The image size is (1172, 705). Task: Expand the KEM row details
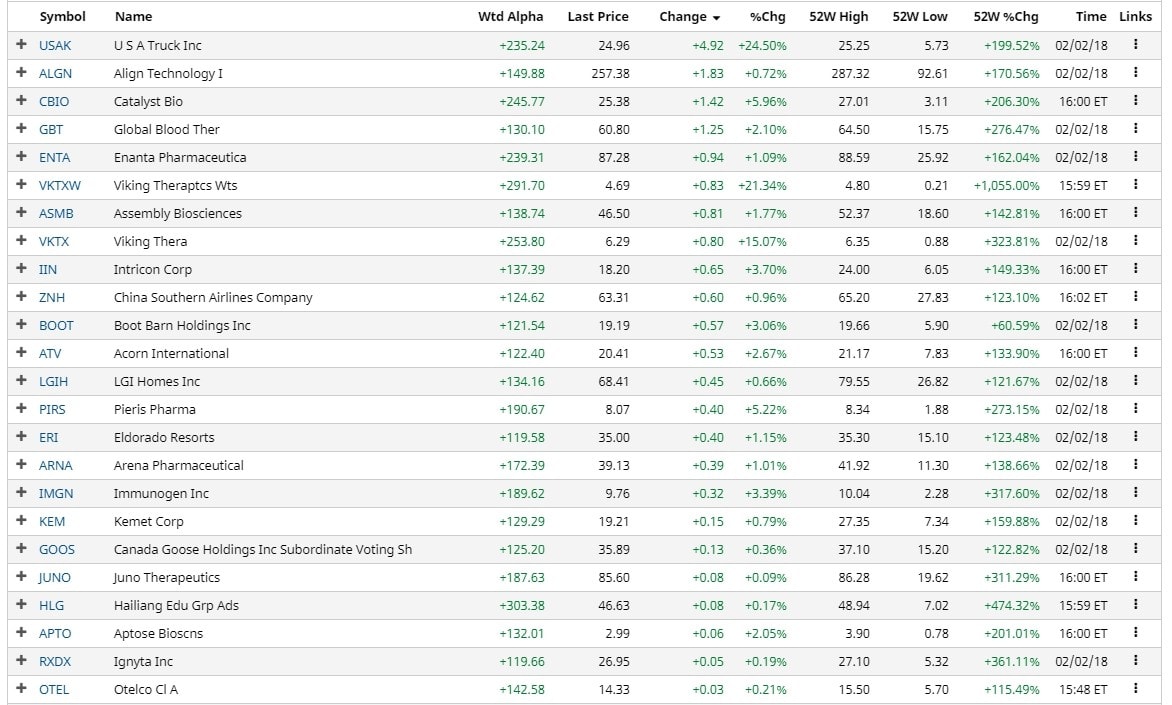[x=21, y=521]
